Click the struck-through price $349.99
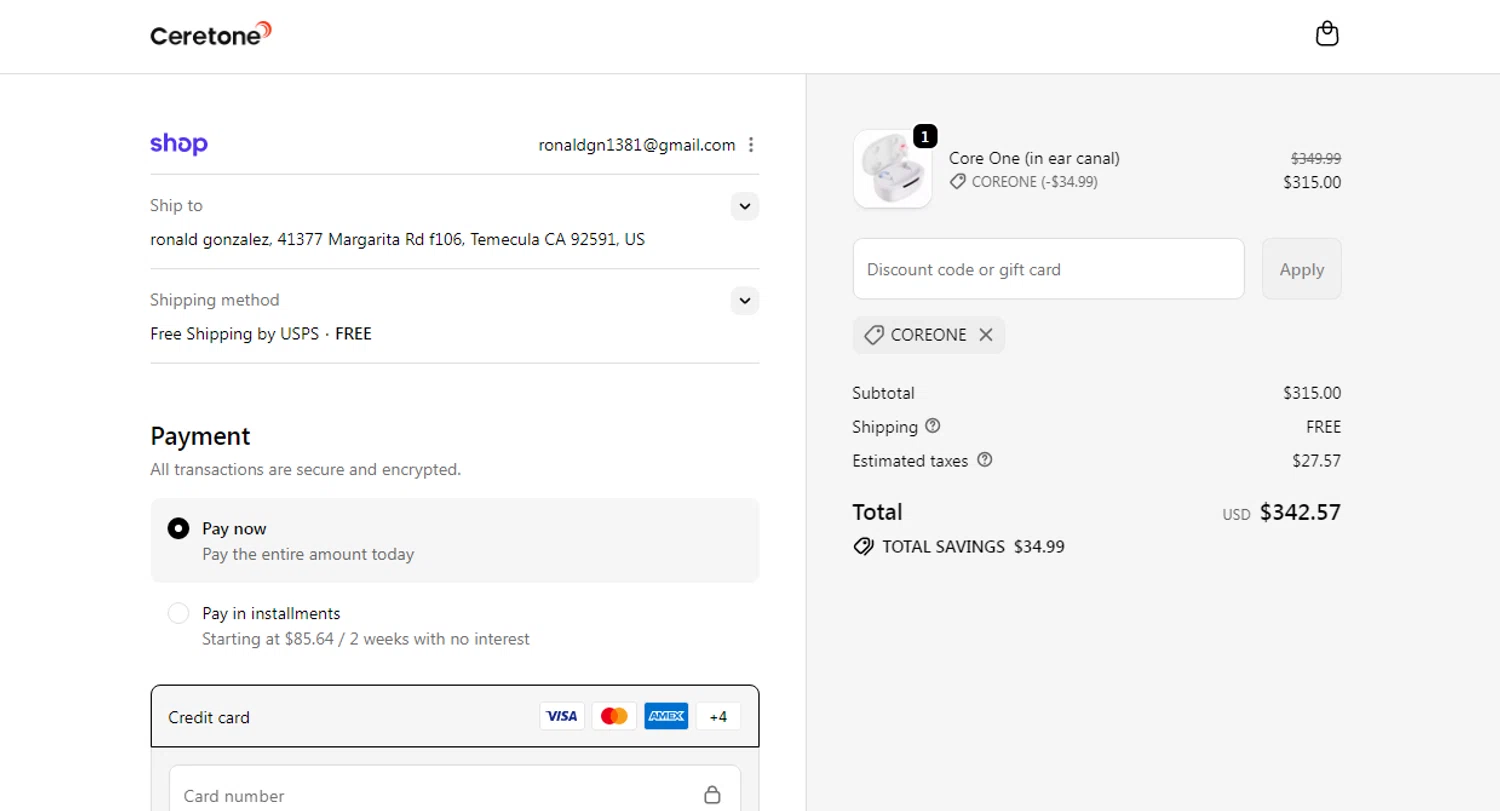Image resolution: width=1500 pixels, height=811 pixels. click(1316, 158)
